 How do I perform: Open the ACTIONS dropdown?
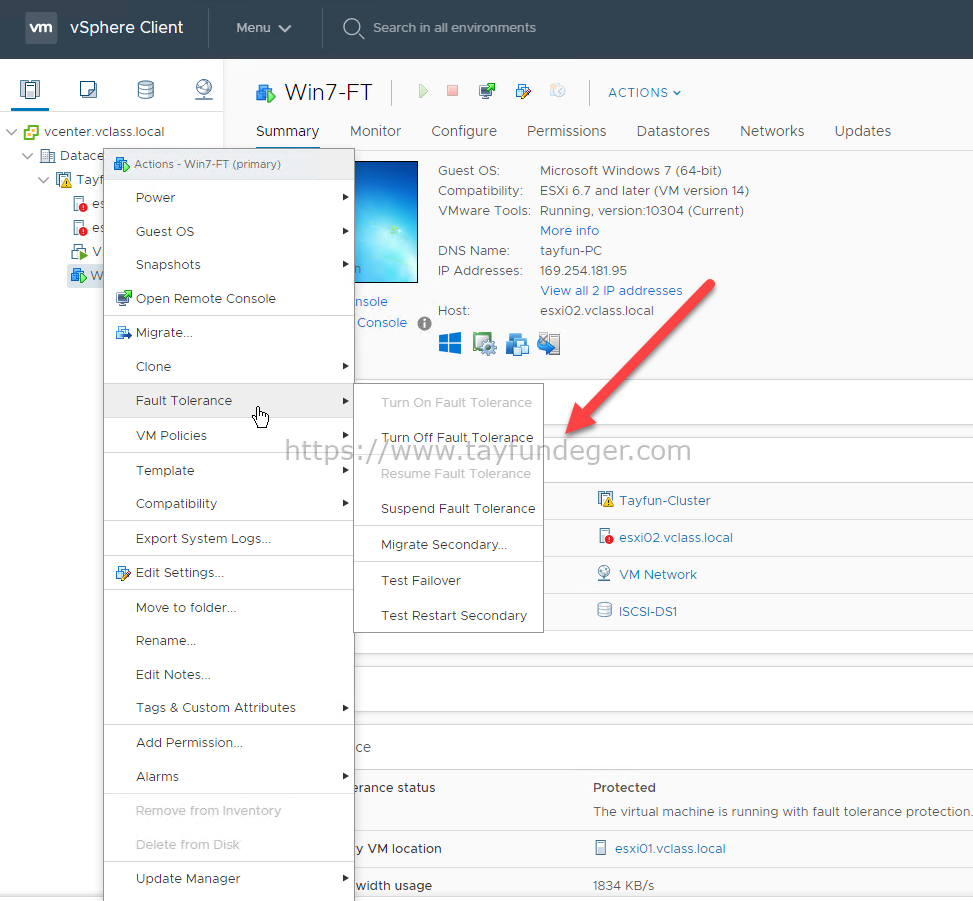(645, 92)
